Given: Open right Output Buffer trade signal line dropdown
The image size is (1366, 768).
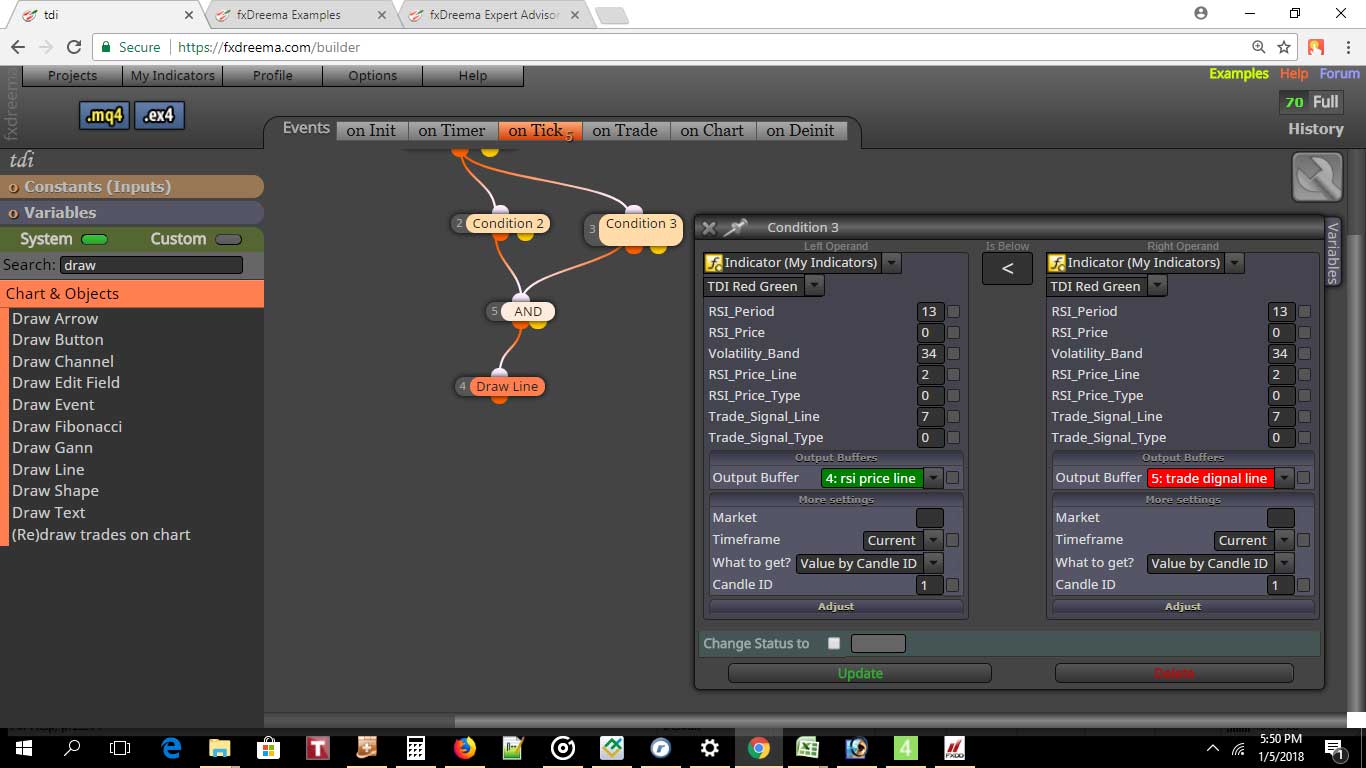Looking at the screenshot, I should point(1284,478).
